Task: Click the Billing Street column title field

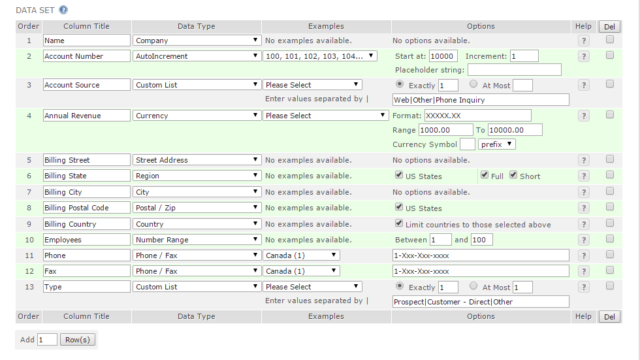Action: [x=87, y=160]
